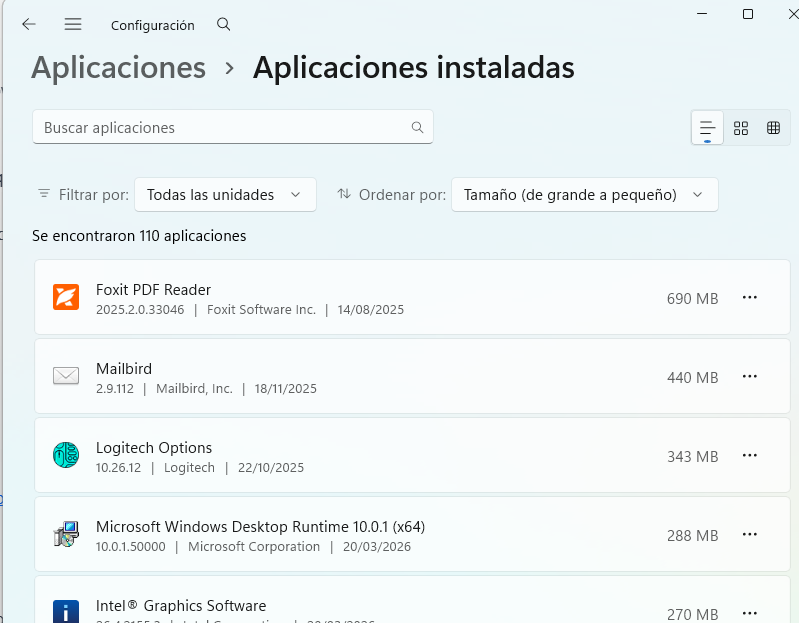Click the chevron in the Aplicaciones breadcrumb
799x623 pixels.
point(230,68)
